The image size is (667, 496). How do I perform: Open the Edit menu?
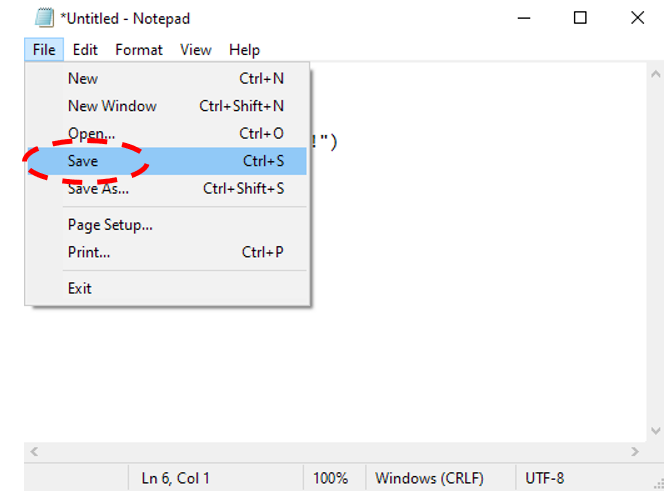tap(85, 50)
